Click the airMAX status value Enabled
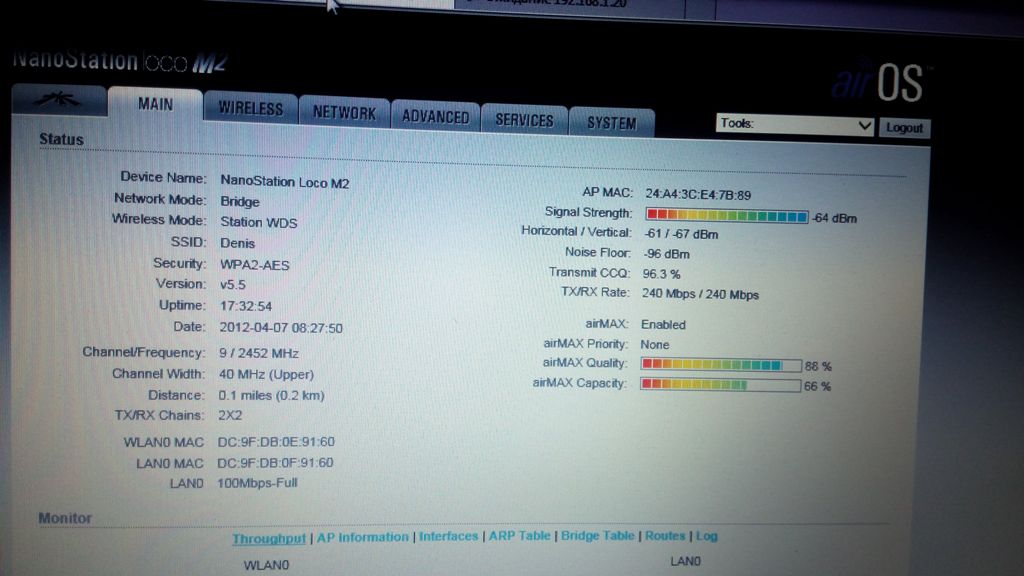 click(664, 325)
